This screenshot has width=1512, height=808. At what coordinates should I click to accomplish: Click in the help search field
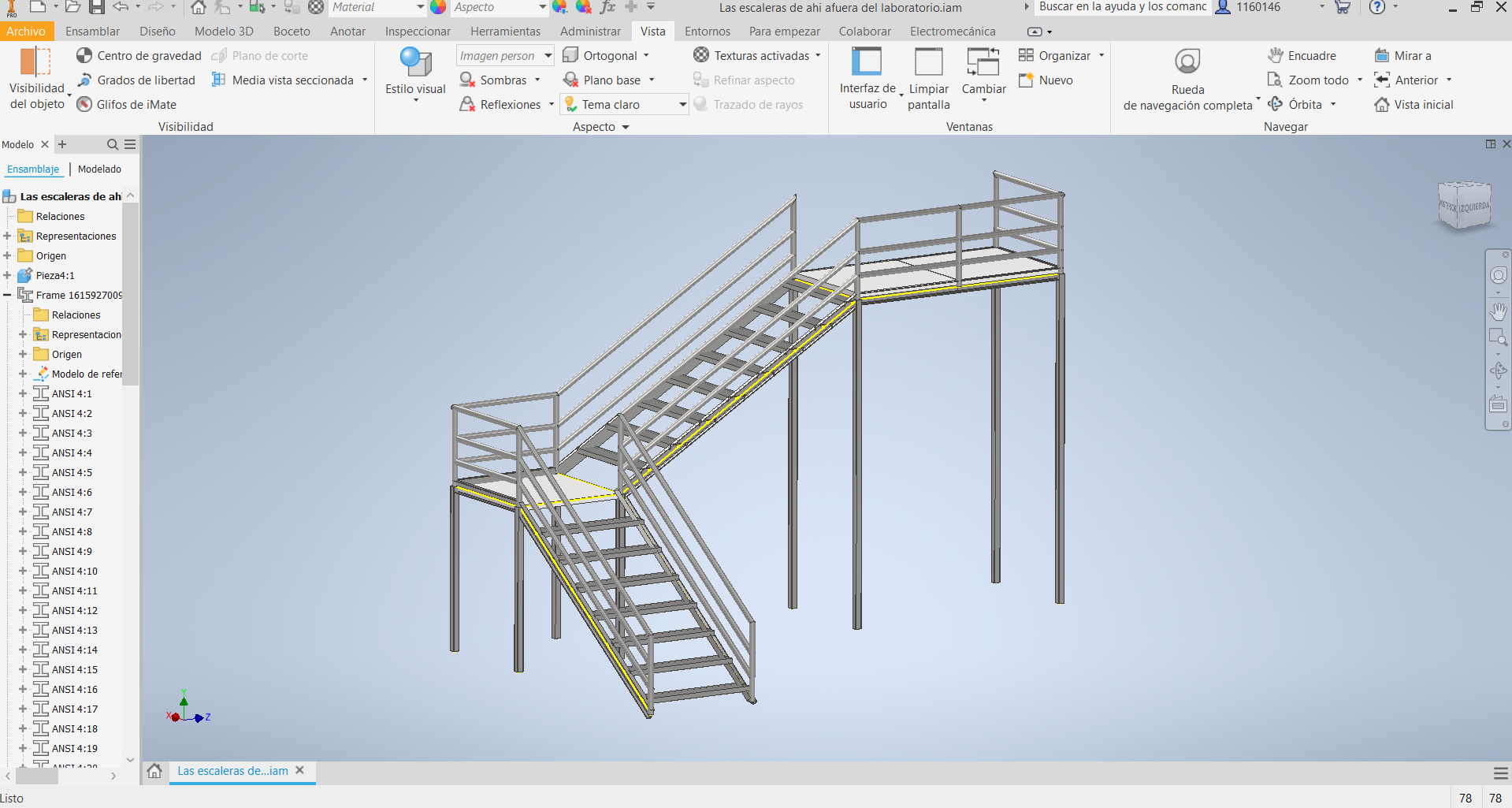[x=1121, y=7]
